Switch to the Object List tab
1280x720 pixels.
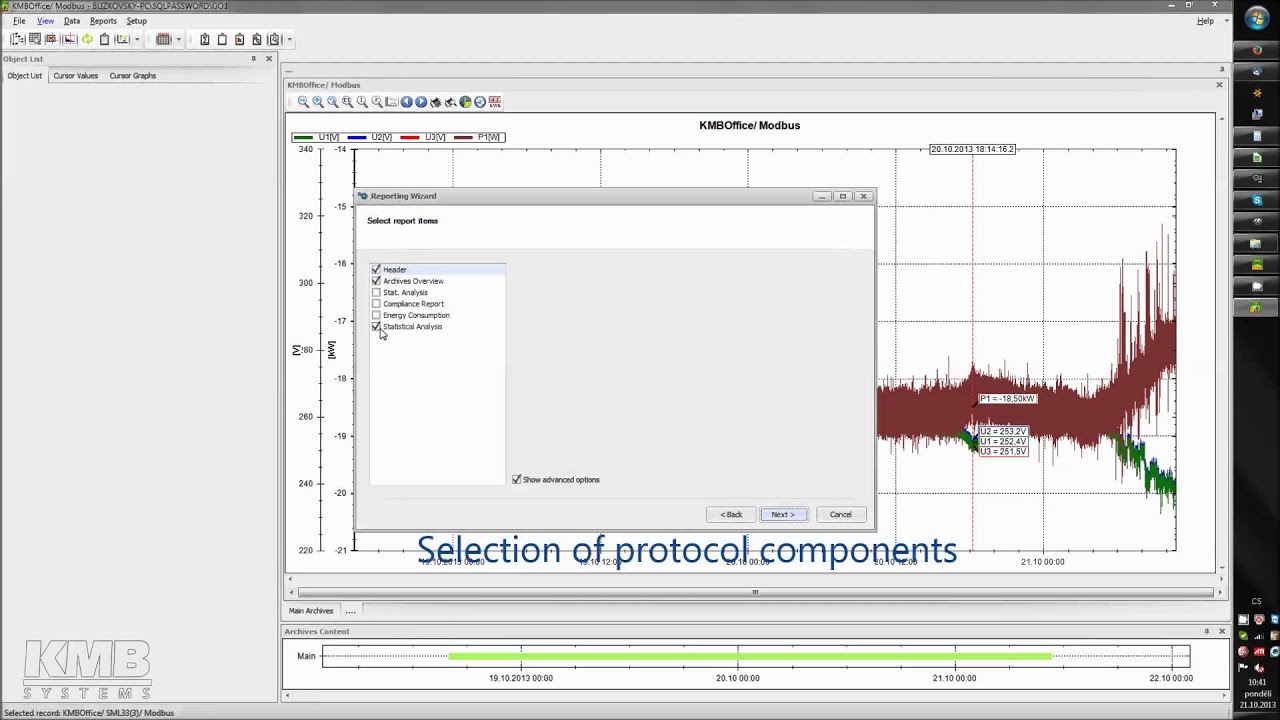click(x=25, y=76)
